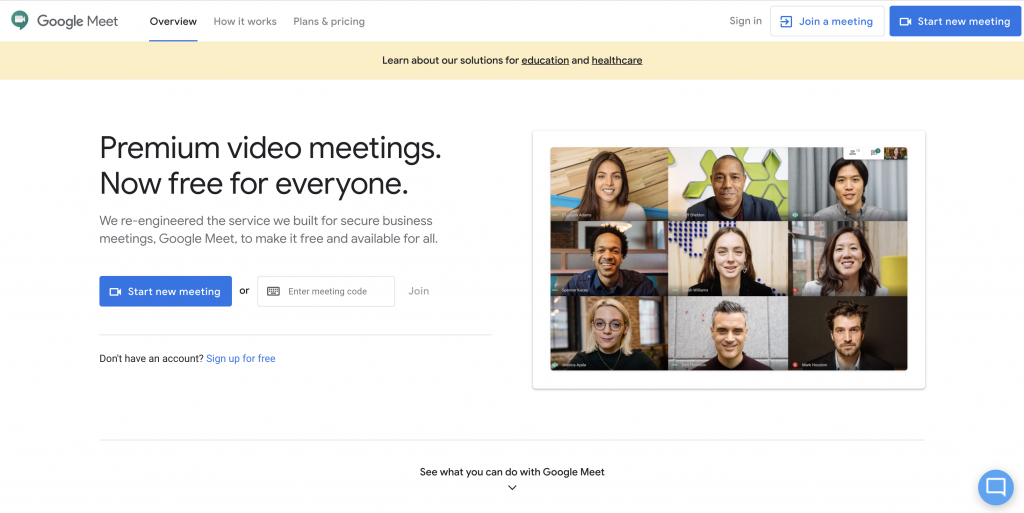Screen dimensions: 1024x513
Task: Focus the Enter meeting code field
Action: [x=326, y=291]
